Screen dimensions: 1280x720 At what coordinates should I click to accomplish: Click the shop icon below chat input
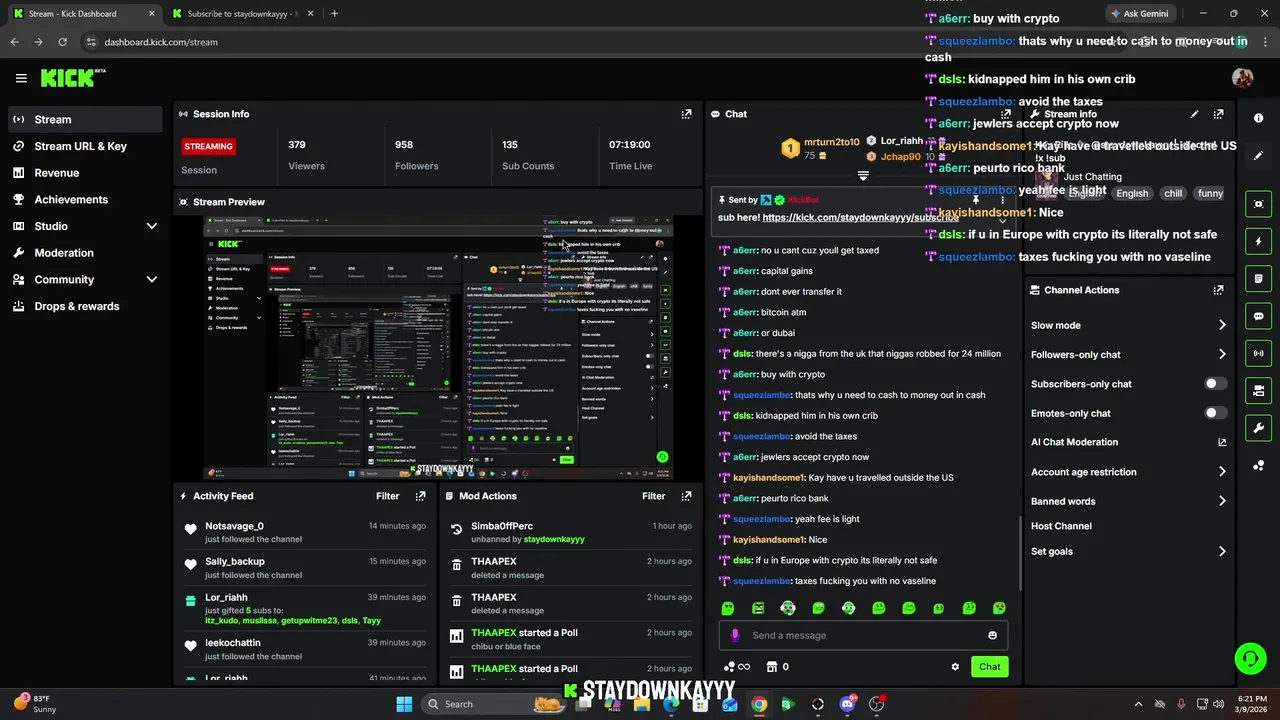pyautogui.click(x=771, y=667)
